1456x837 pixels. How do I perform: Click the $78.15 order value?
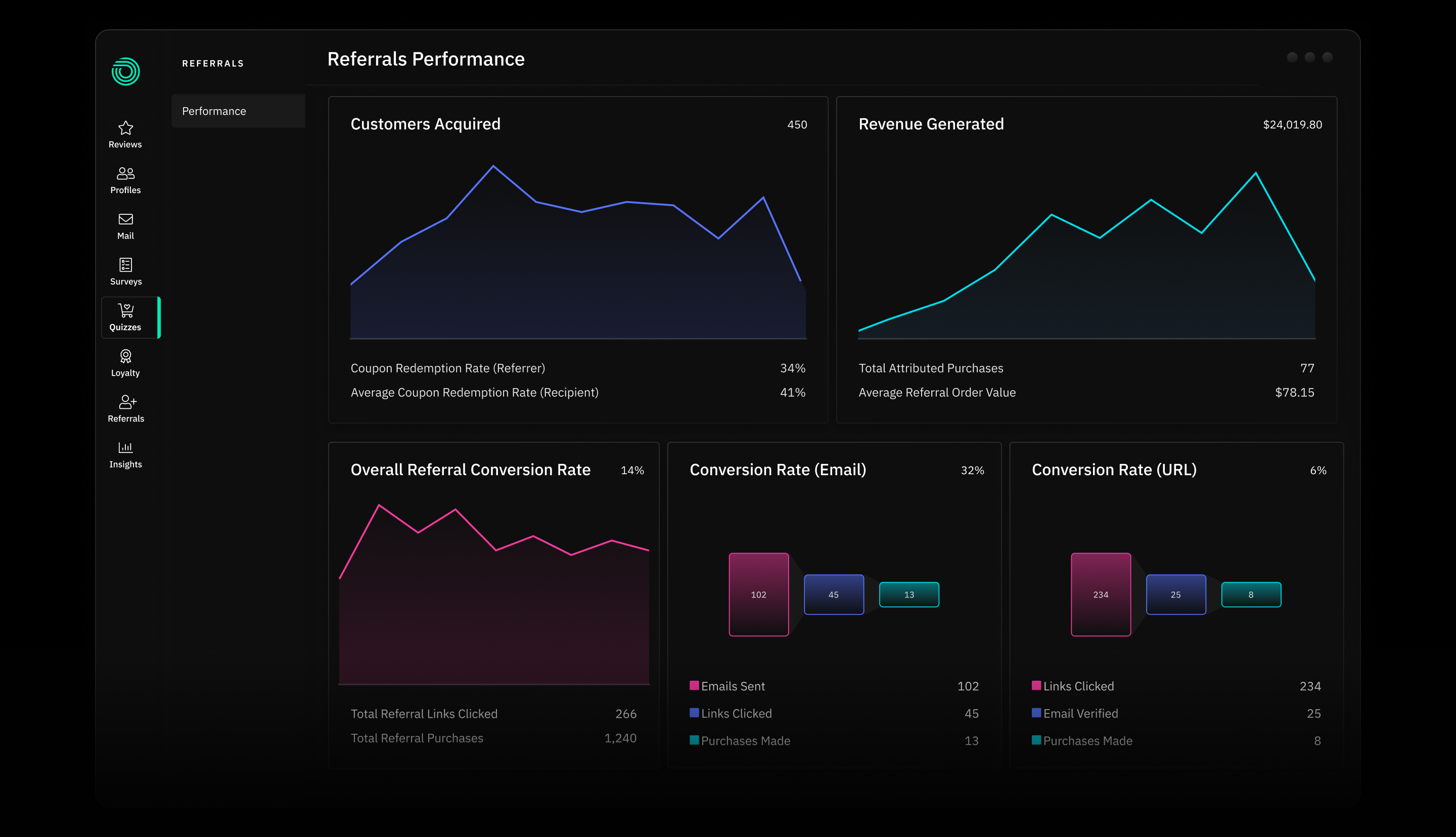1295,392
